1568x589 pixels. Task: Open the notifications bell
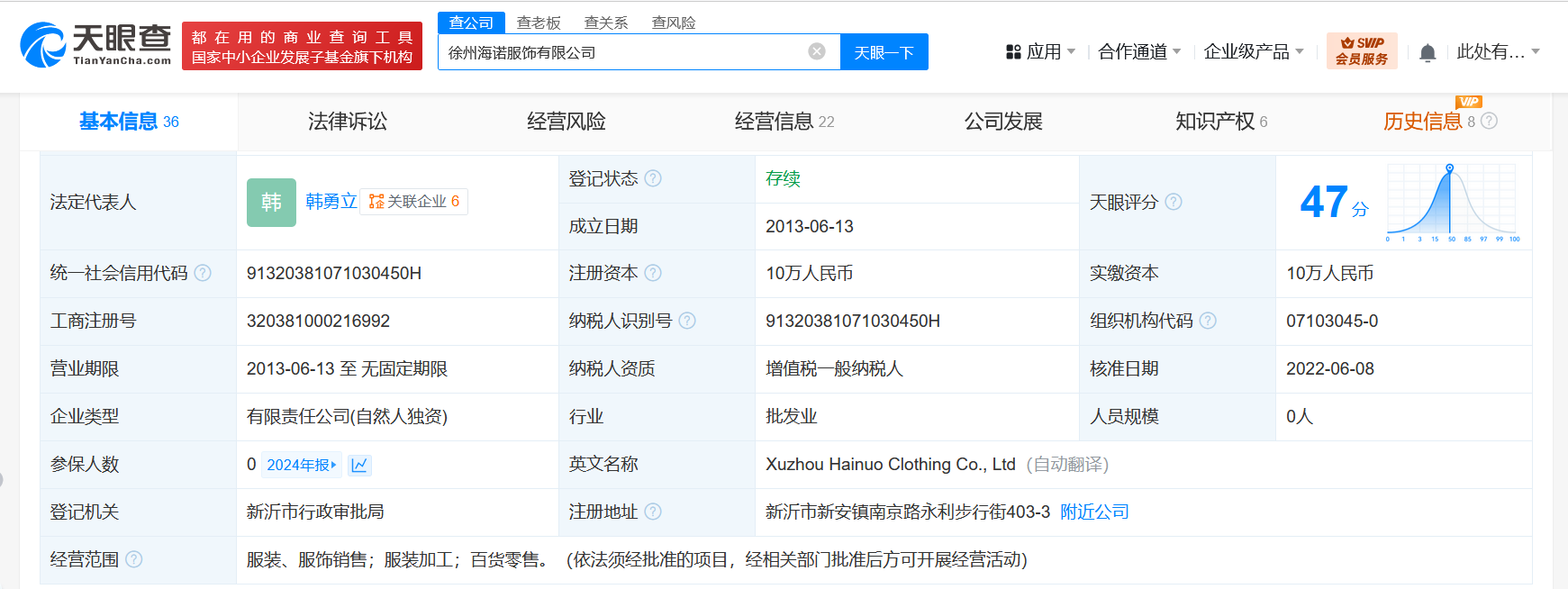1427,52
